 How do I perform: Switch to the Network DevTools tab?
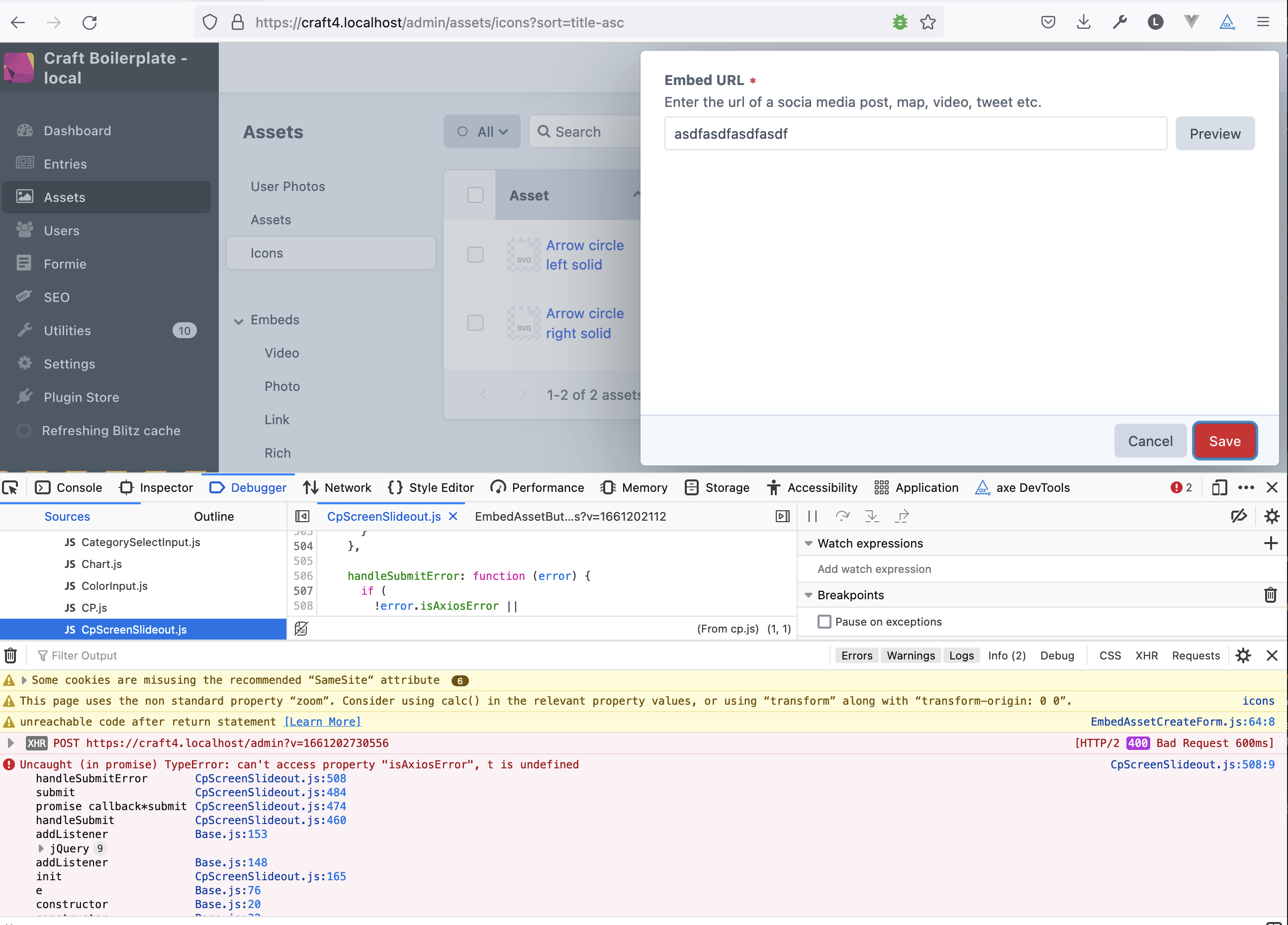point(337,487)
